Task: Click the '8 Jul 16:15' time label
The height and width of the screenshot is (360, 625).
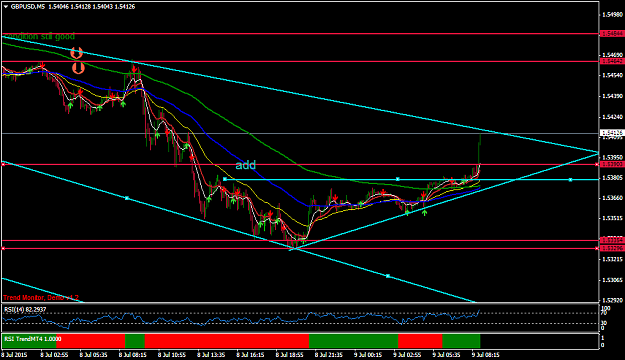Action: [250, 354]
